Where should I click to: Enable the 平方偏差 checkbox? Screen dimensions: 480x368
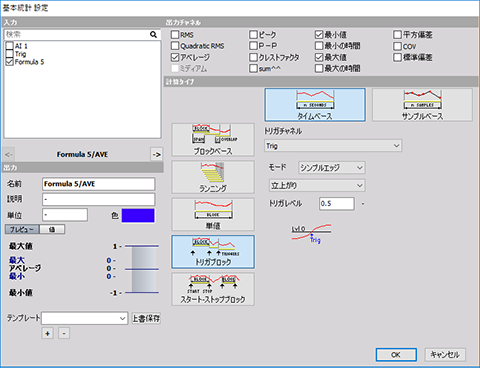[397, 35]
